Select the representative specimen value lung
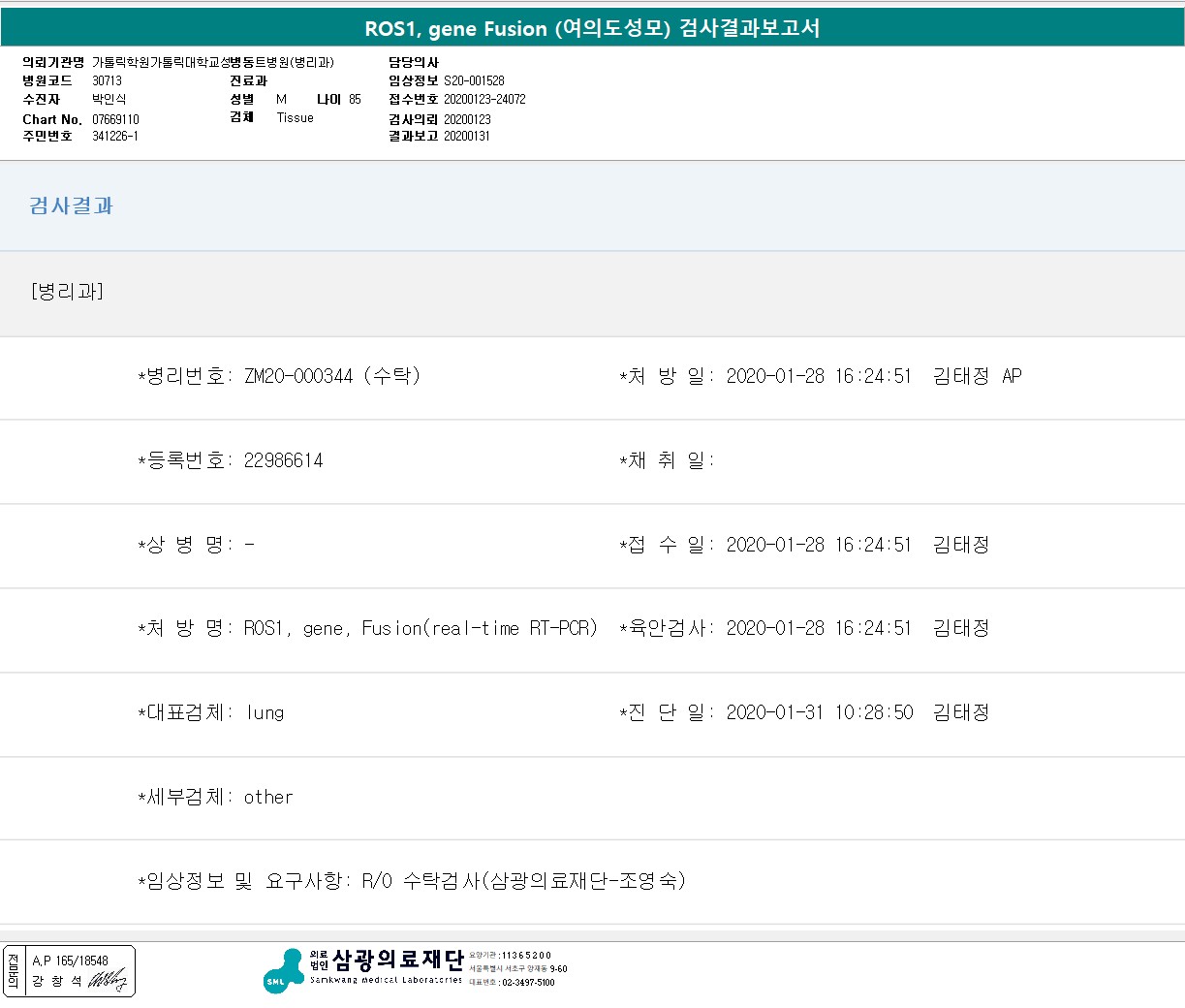This screenshot has height=1008, width=1185. (x=265, y=713)
